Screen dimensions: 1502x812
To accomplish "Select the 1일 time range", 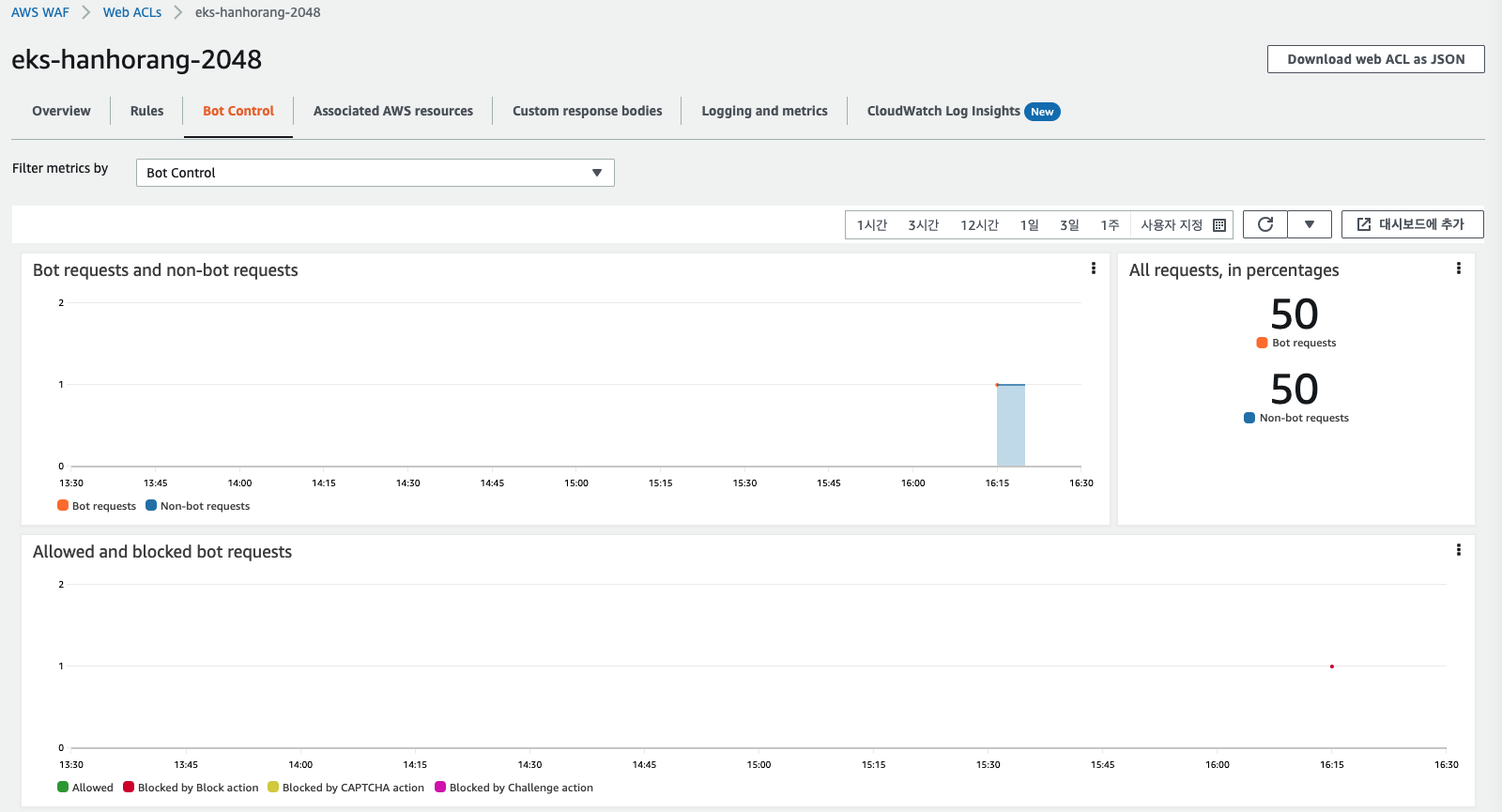I will (1030, 225).
